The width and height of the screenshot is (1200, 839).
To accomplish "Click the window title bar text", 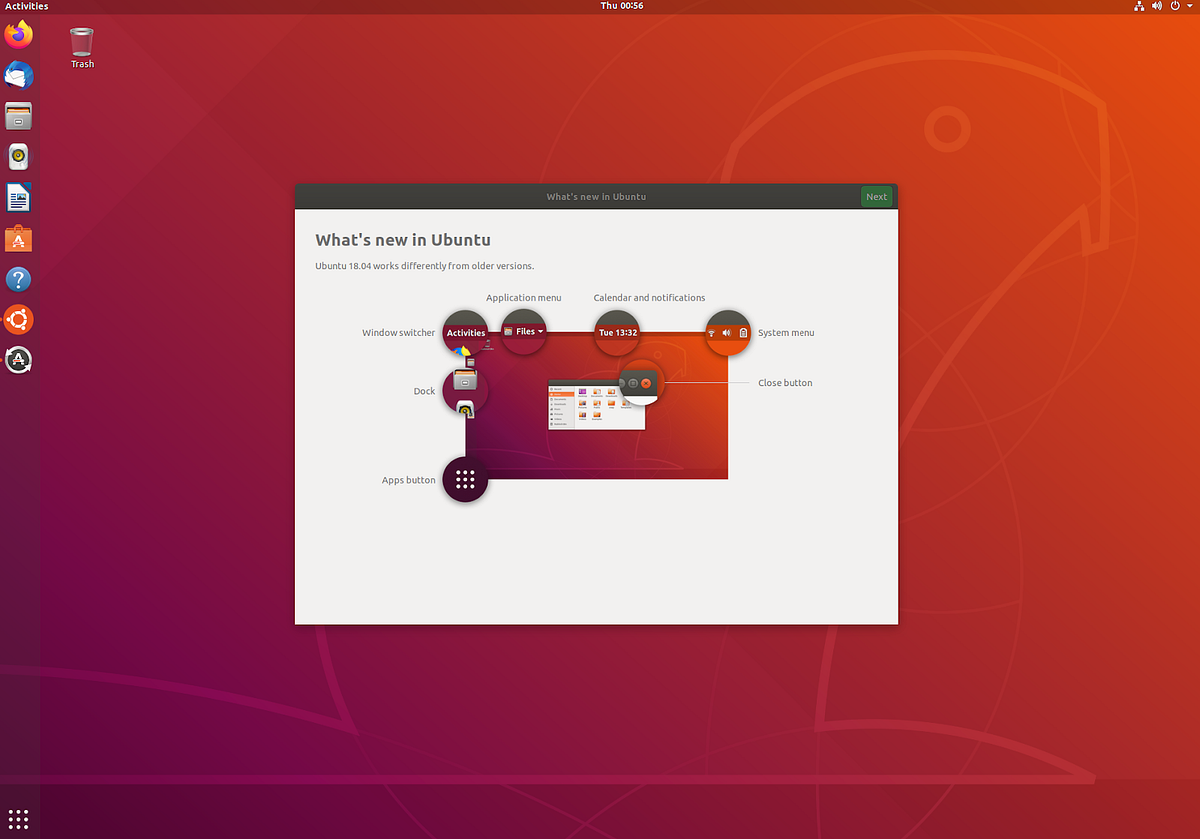I will coord(596,197).
